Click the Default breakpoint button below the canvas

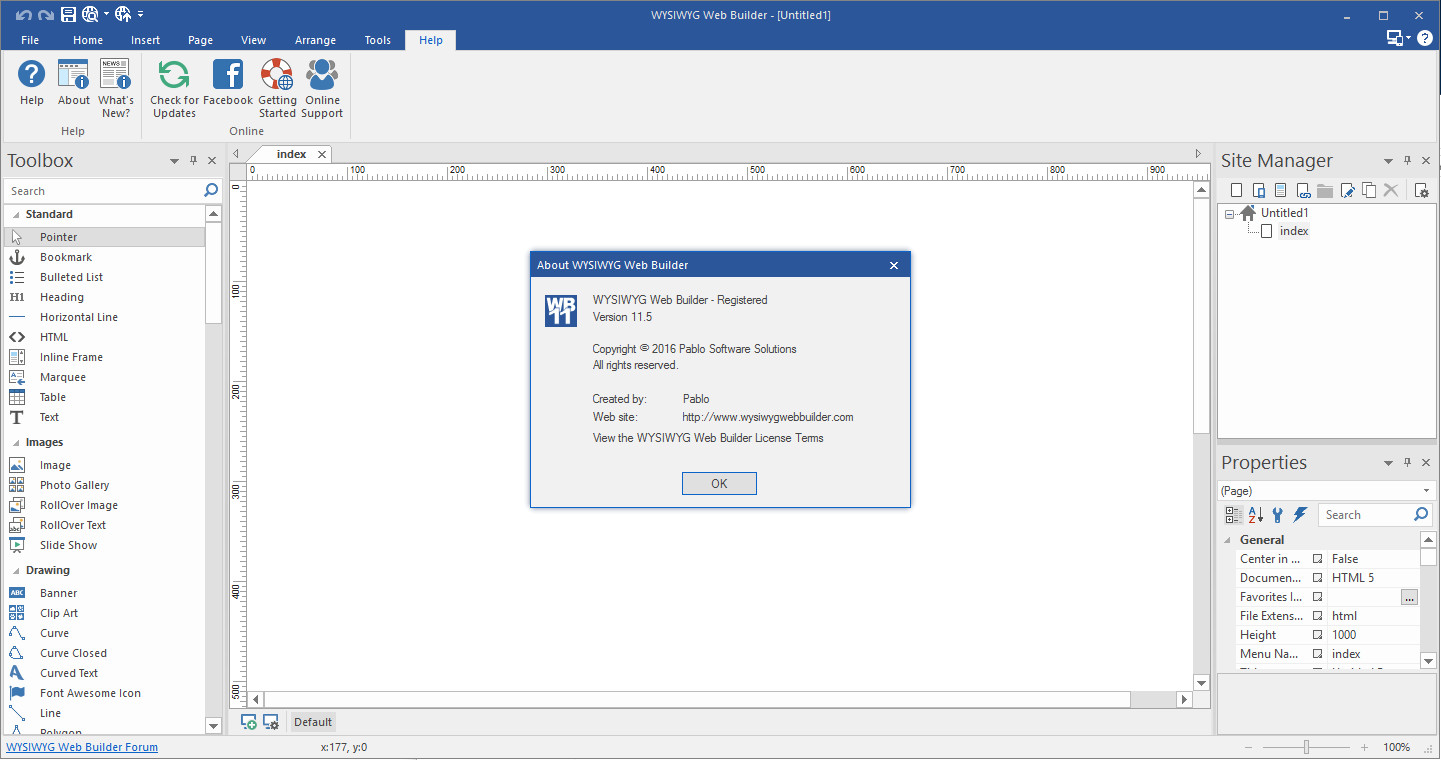point(313,722)
